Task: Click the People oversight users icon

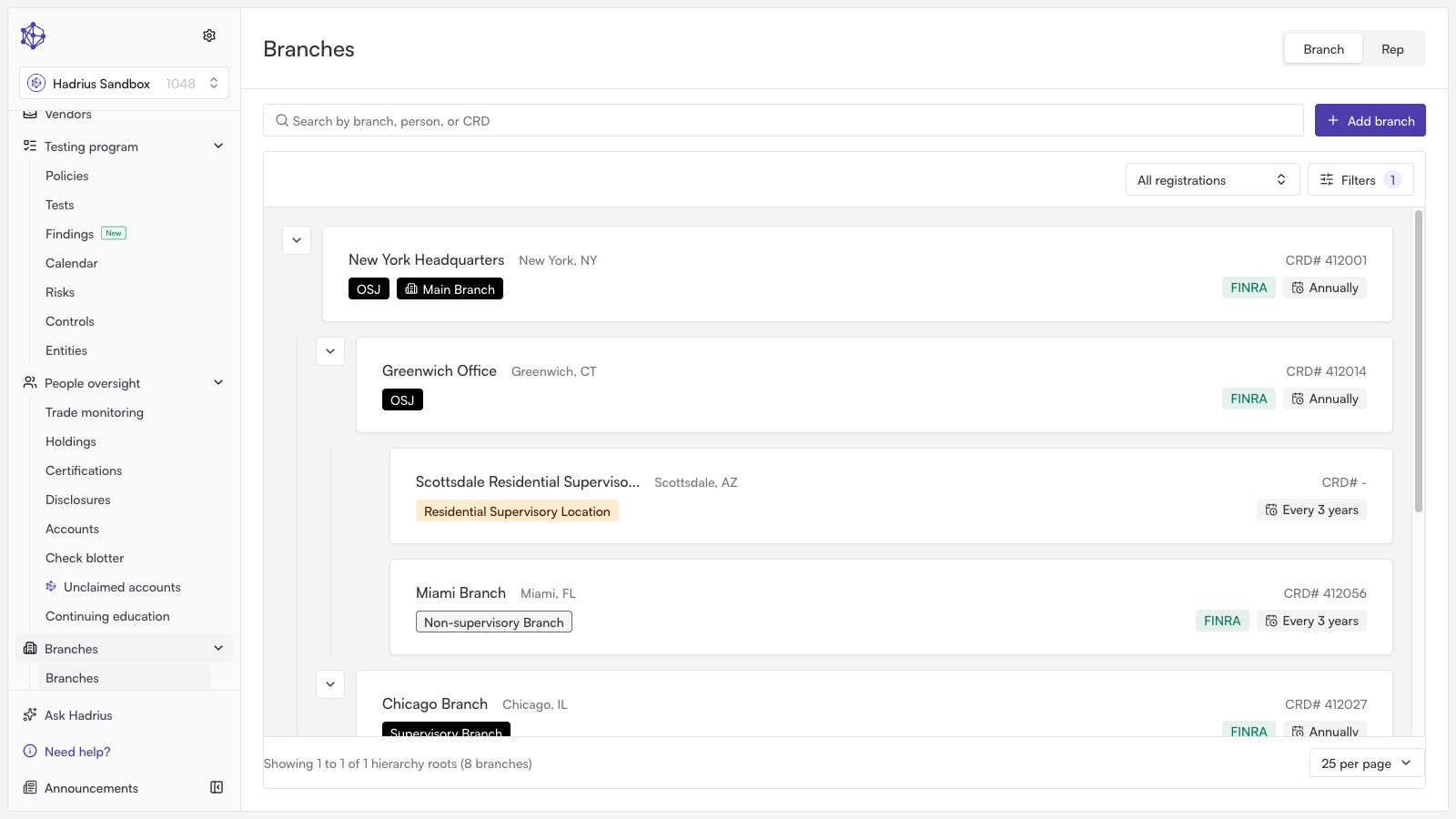Action: [30, 382]
